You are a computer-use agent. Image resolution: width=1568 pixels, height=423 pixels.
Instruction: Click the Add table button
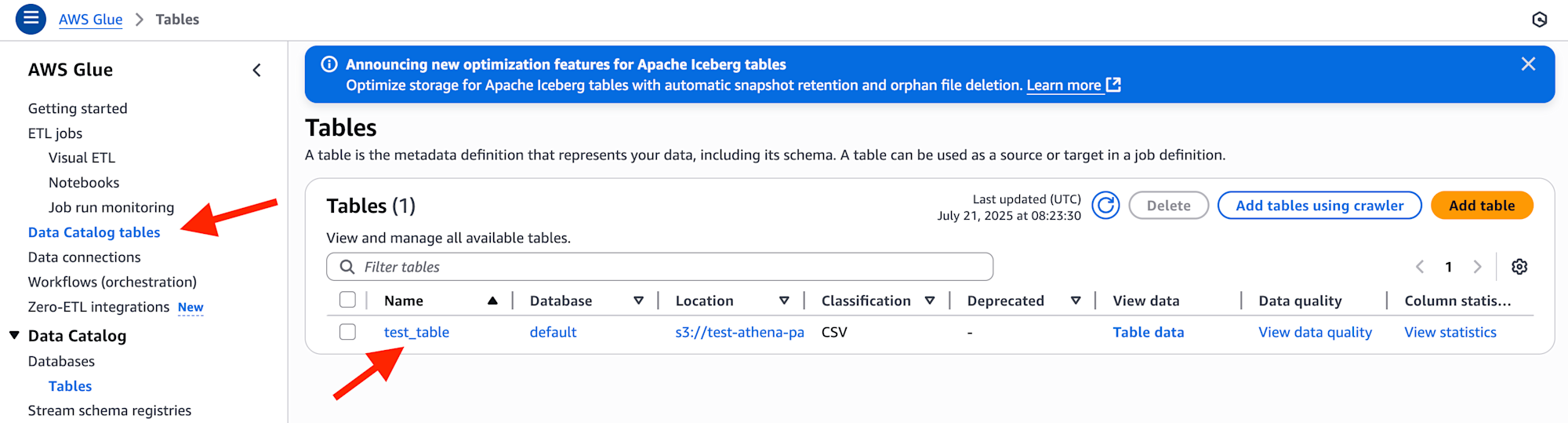pyautogui.click(x=1482, y=206)
